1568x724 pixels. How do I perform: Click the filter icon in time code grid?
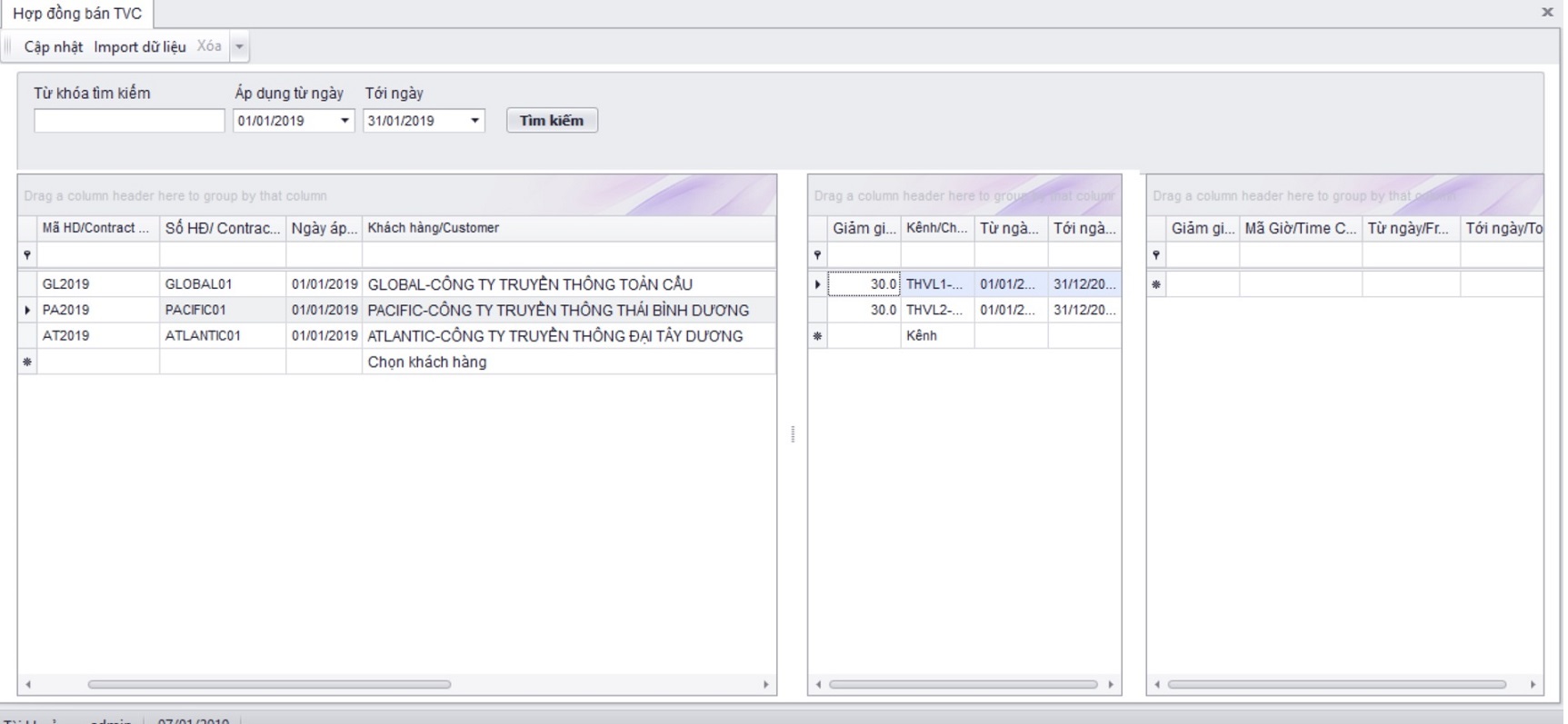[1156, 255]
